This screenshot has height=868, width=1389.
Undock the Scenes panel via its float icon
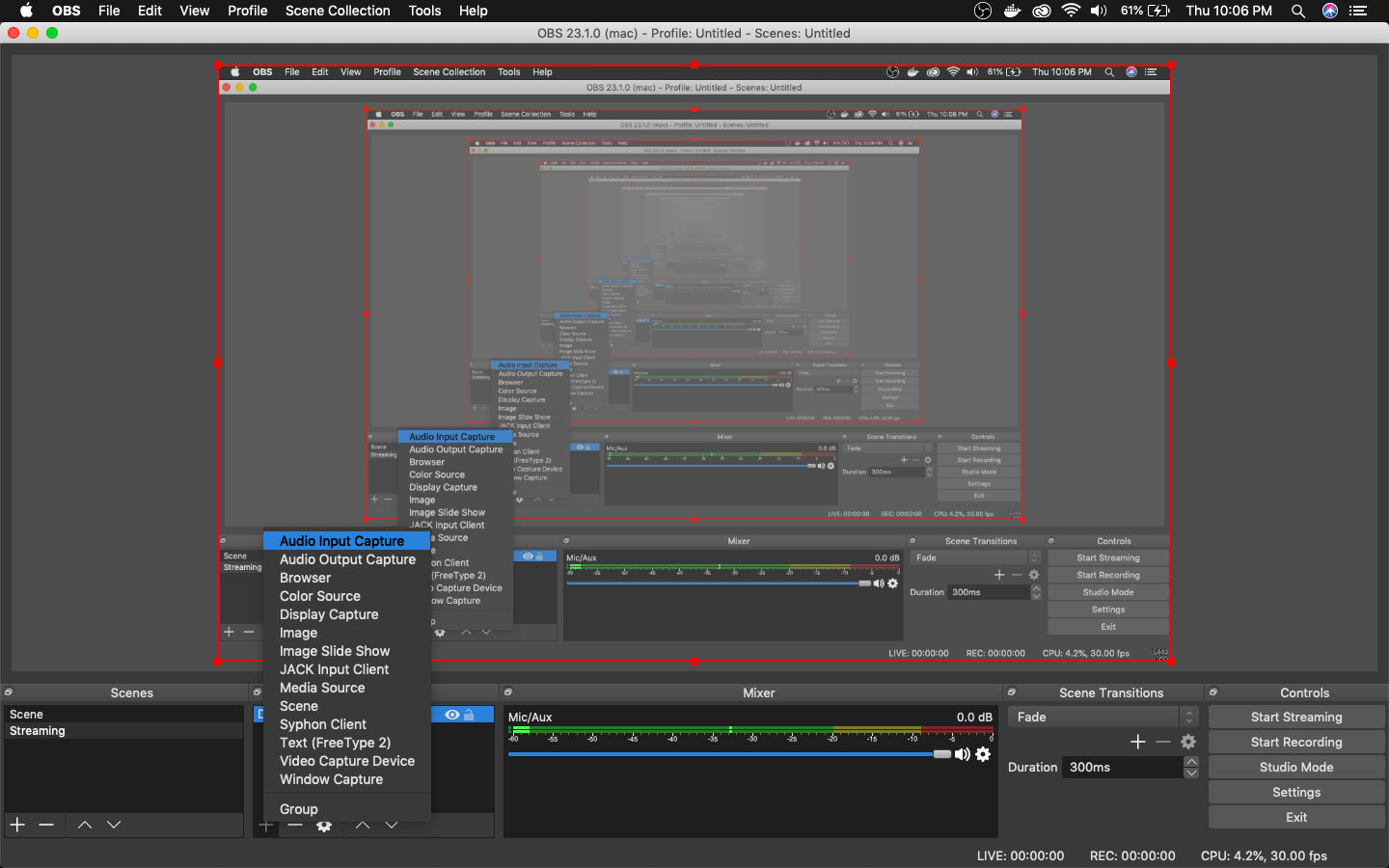[x=9, y=692]
